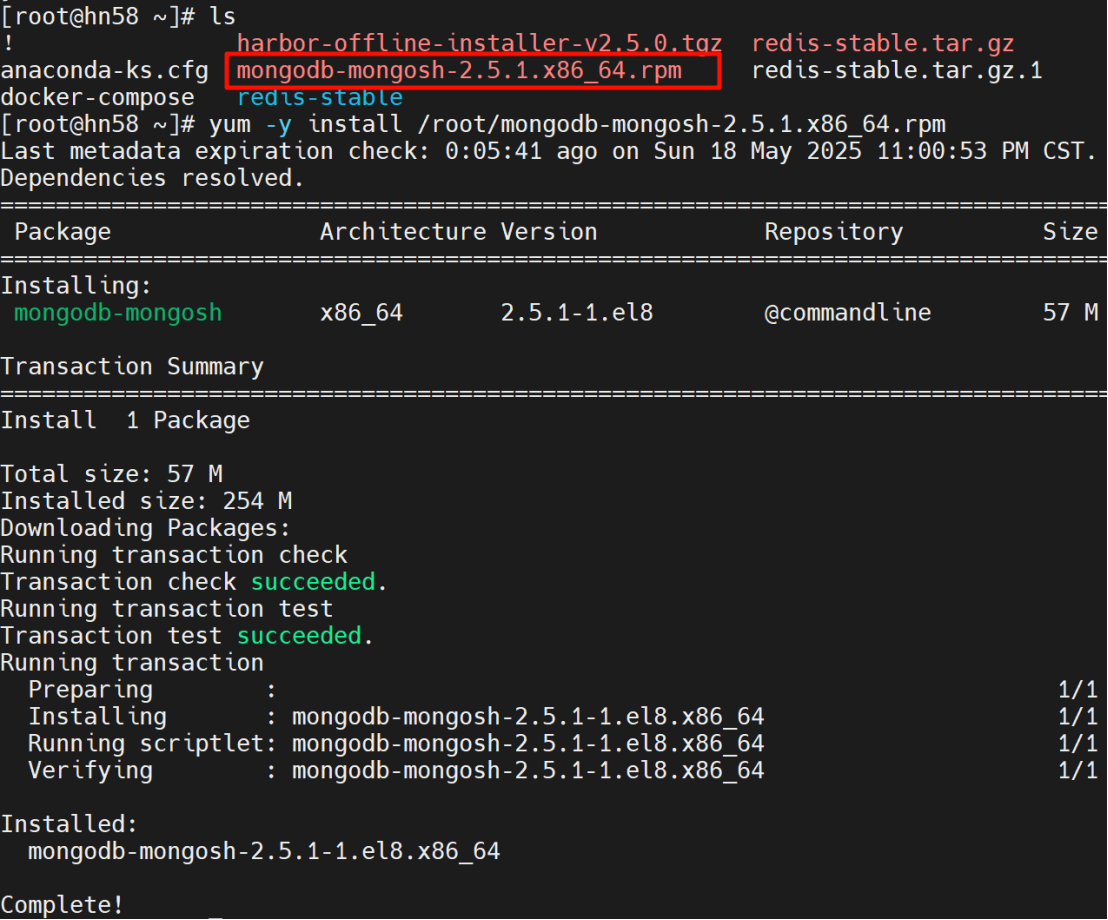Click the package name on the Installing line

pos(528,717)
